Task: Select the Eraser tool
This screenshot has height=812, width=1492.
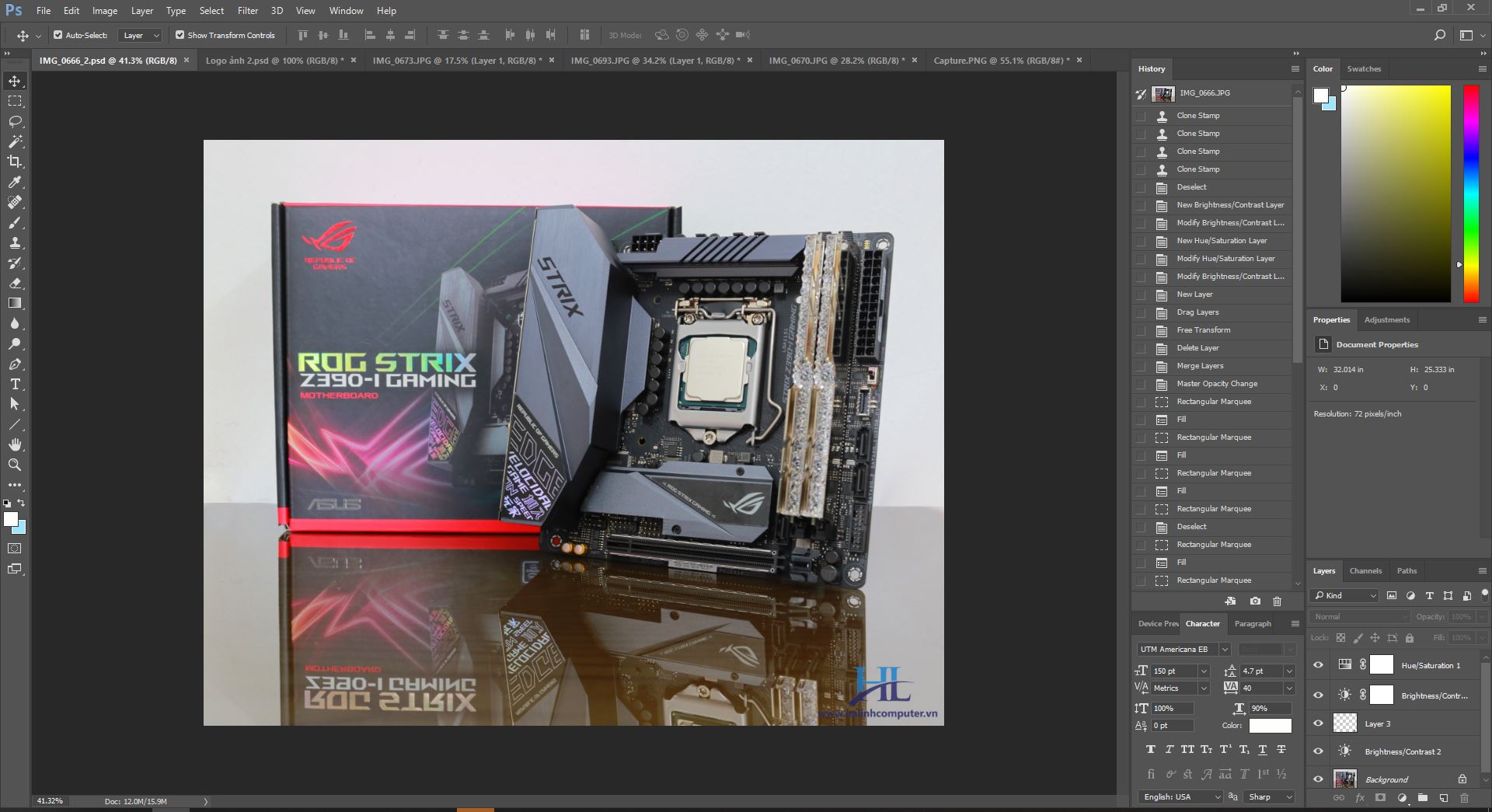Action: [15, 284]
